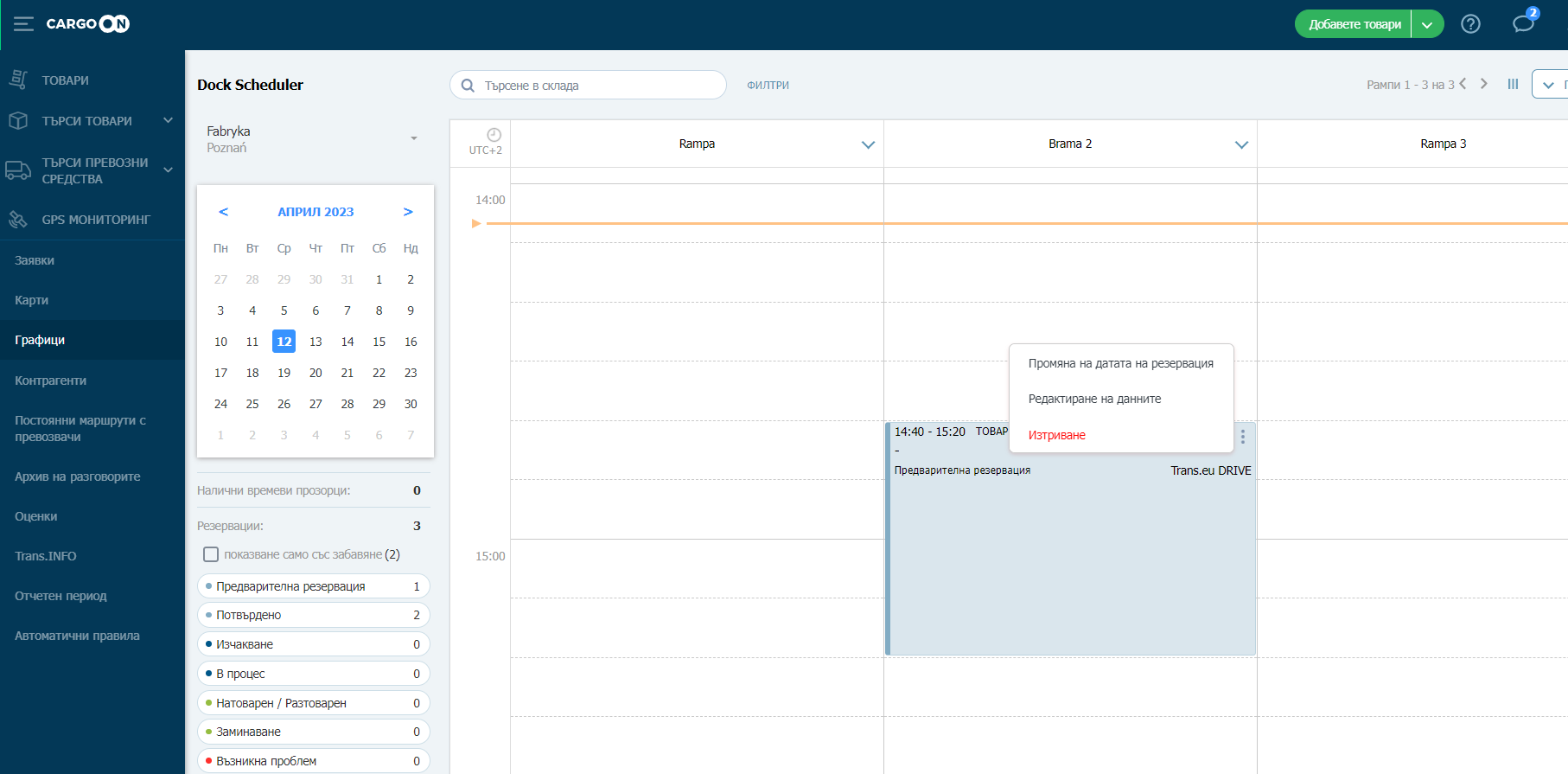Open the Brama 2 column dropdown

point(1241,144)
